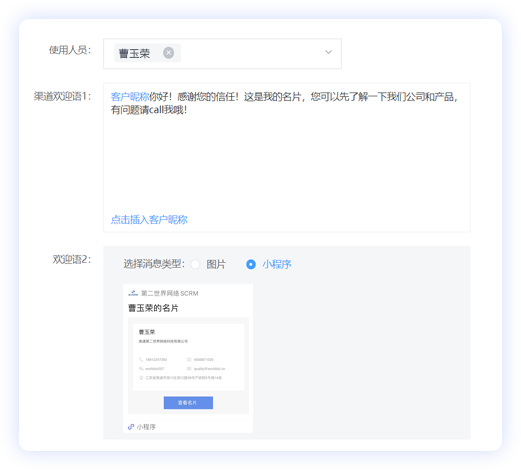Remove the 曹玉荣 tag with its x icon

tap(168, 53)
